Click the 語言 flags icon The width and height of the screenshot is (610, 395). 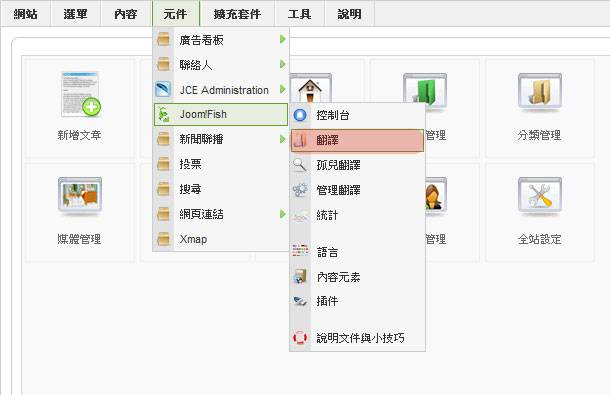tap(300, 251)
